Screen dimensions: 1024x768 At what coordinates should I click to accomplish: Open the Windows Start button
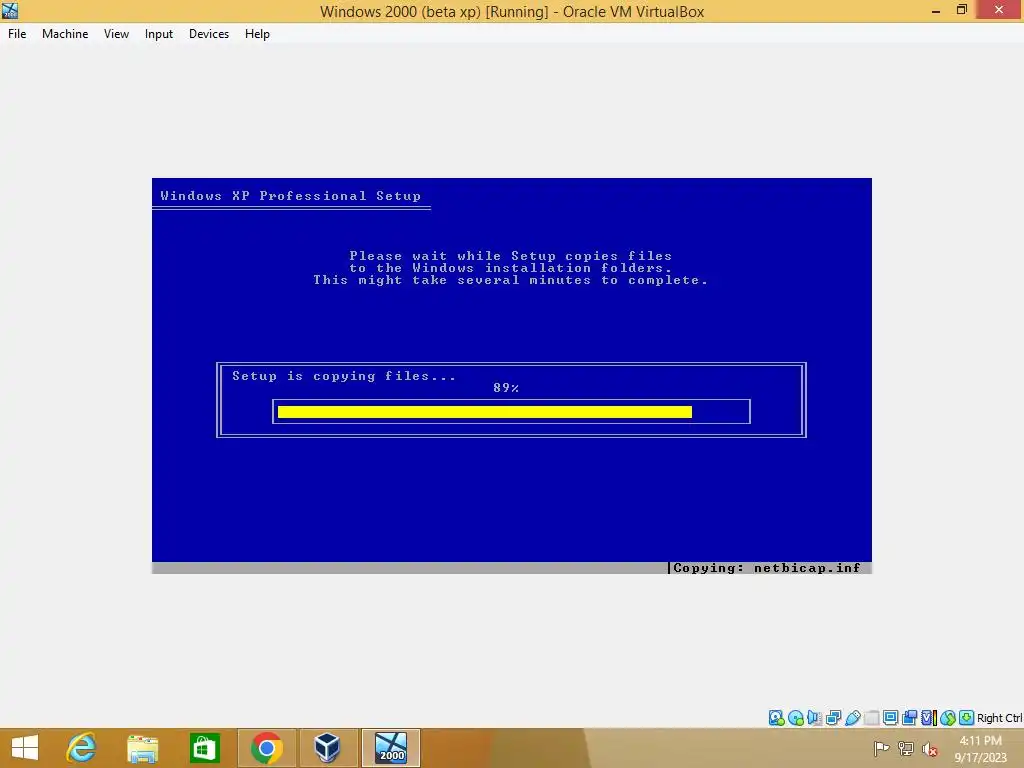click(x=25, y=748)
